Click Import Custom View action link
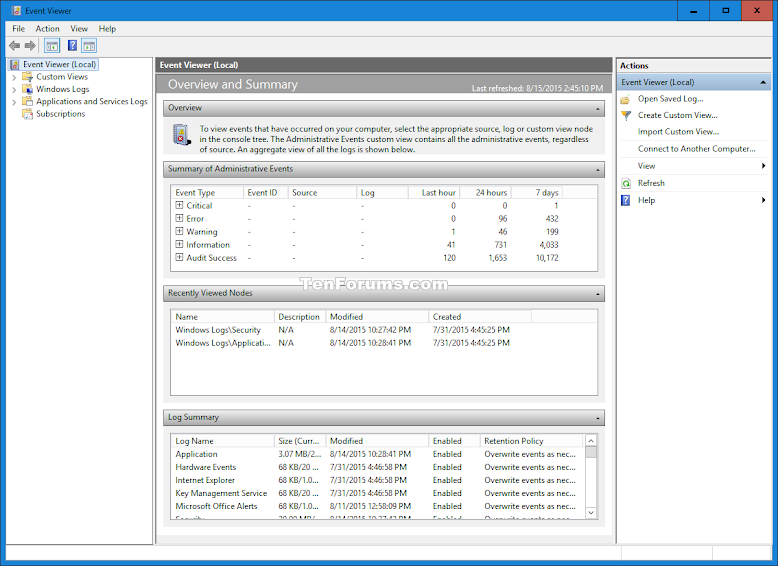 pyautogui.click(x=678, y=132)
